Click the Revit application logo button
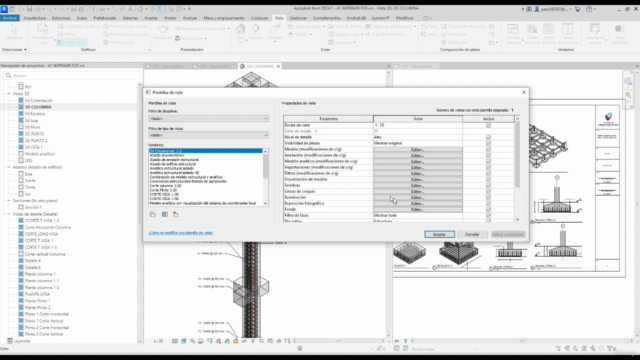This screenshot has height=360, width=640. 4,9
